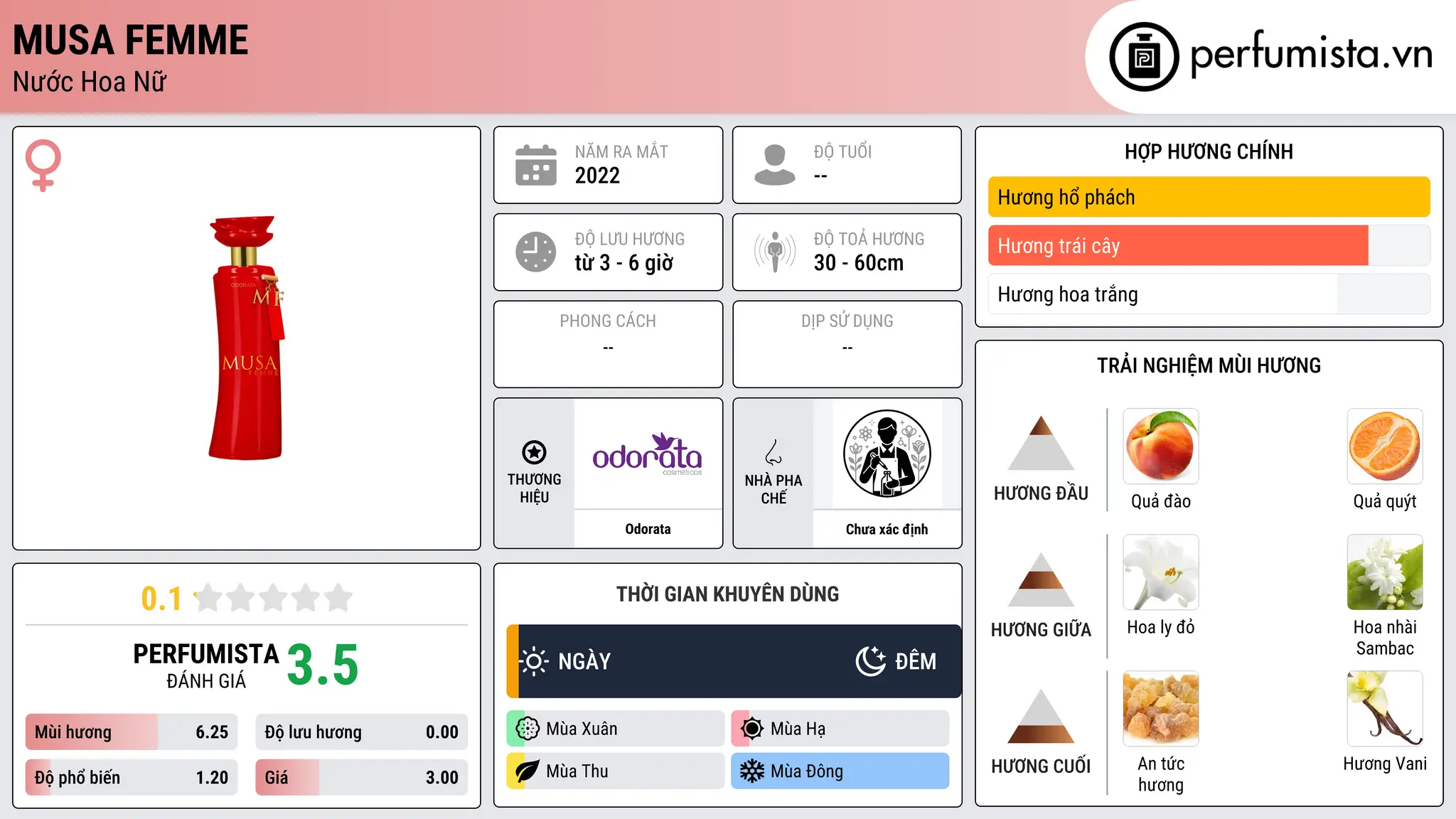1456x819 pixels.
Task: Click the snowflake icon for Mùa Đông
Action: click(x=752, y=771)
